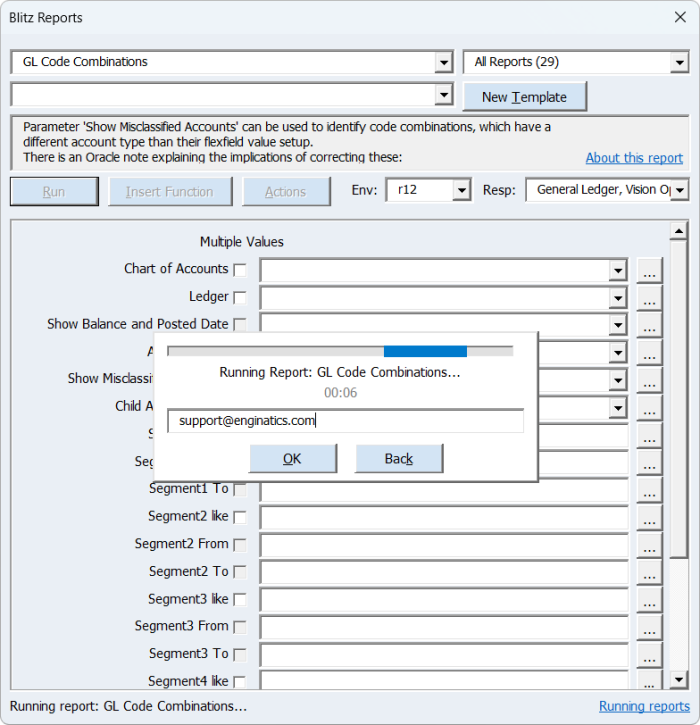Click ellipsis button for Segment3 To row
The image size is (700, 725).
(649, 655)
